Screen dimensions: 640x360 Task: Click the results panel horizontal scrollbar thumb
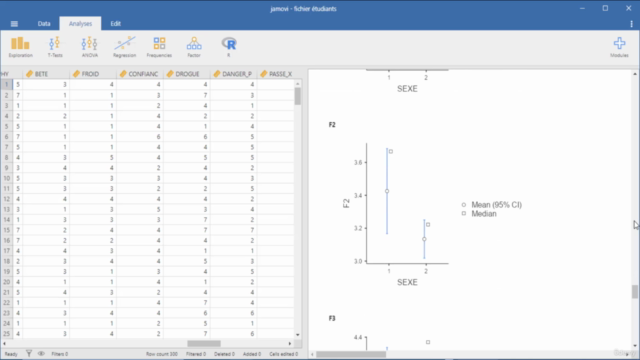click(x=351, y=354)
